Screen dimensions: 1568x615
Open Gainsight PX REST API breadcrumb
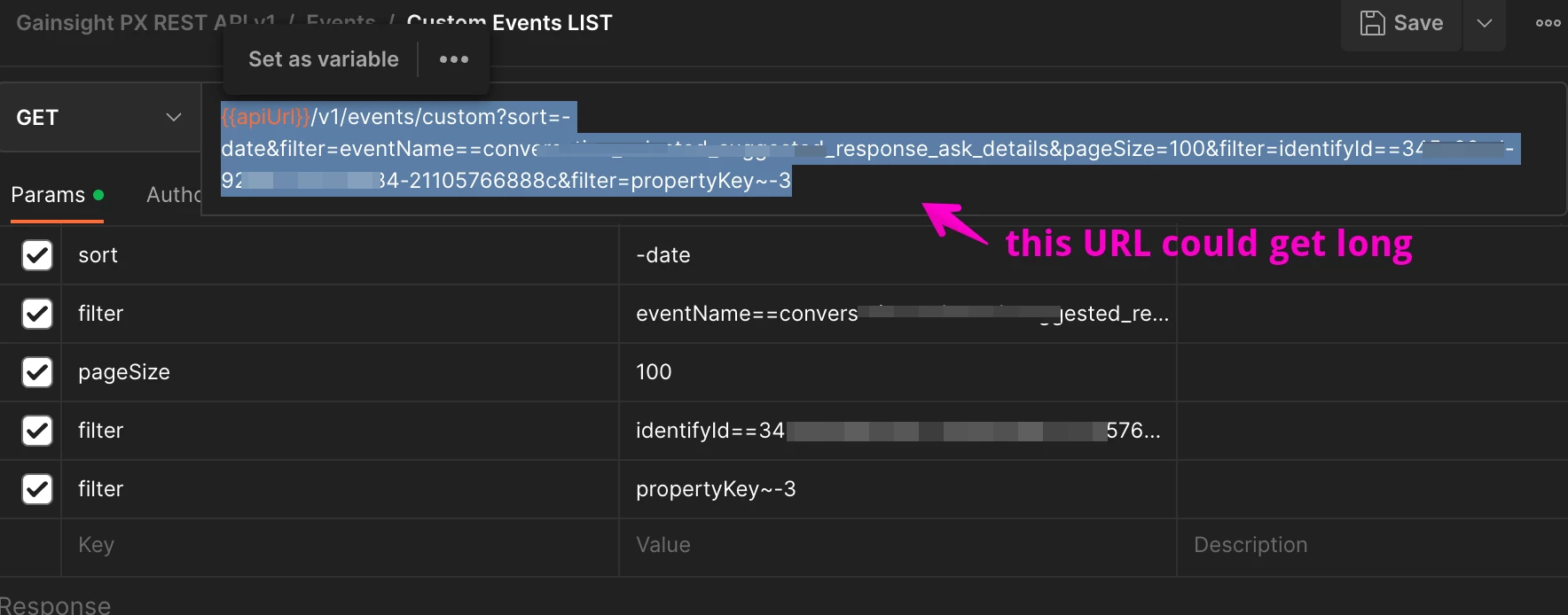[x=145, y=23]
